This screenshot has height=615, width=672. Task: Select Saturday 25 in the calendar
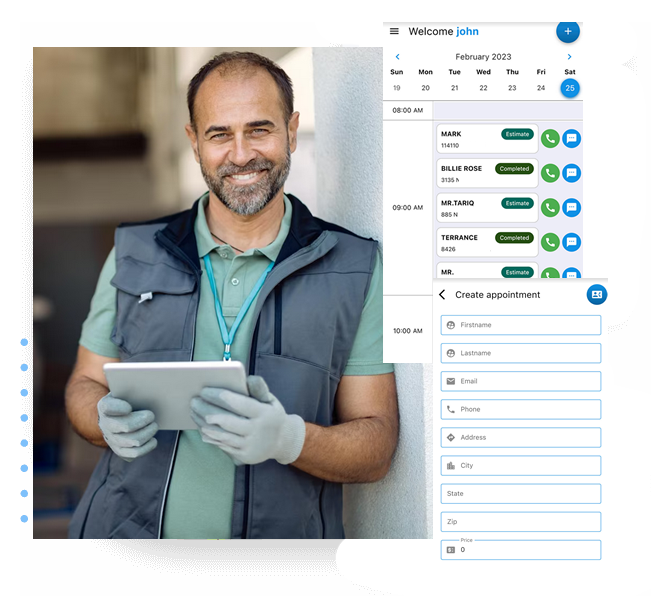click(x=570, y=88)
